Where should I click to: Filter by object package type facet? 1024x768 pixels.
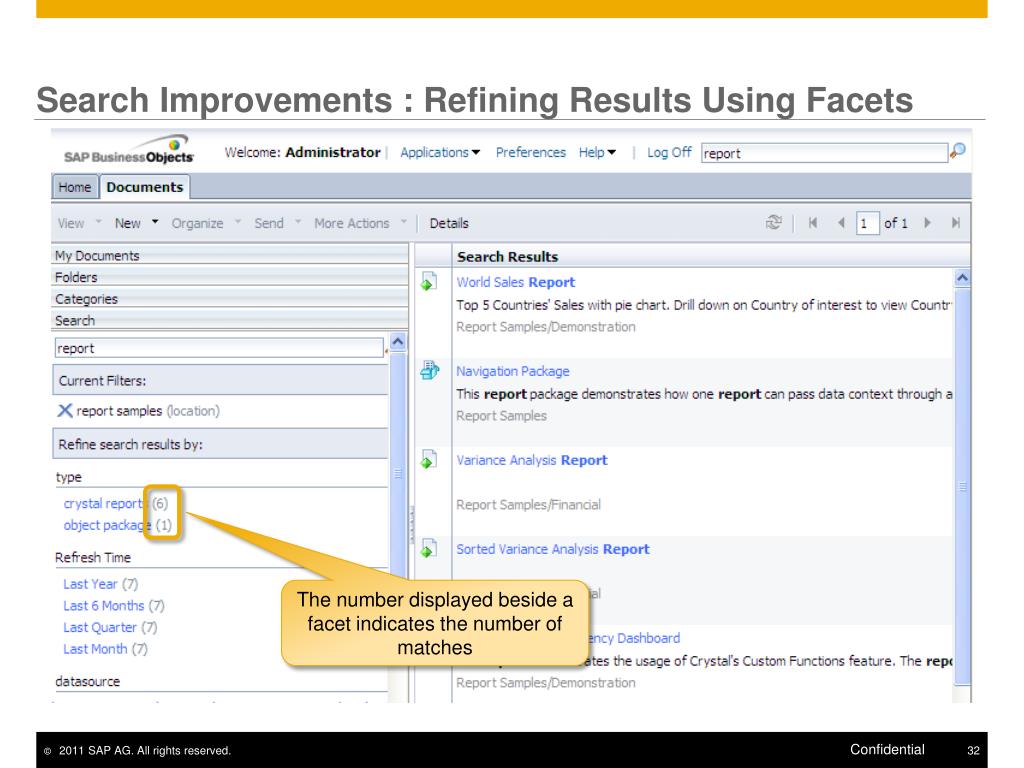tap(107, 524)
